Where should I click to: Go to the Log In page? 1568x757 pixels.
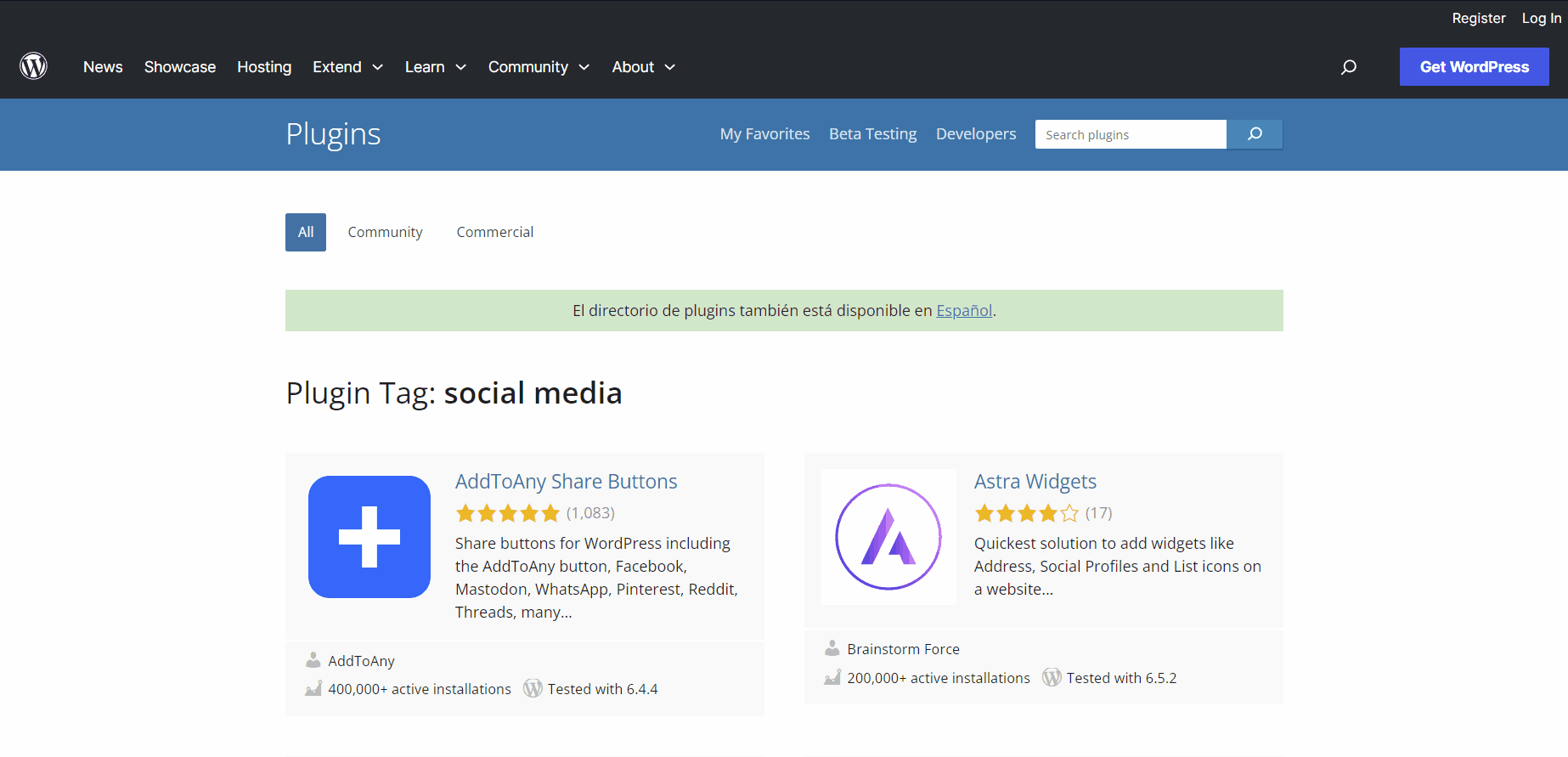tap(1541, 18)
